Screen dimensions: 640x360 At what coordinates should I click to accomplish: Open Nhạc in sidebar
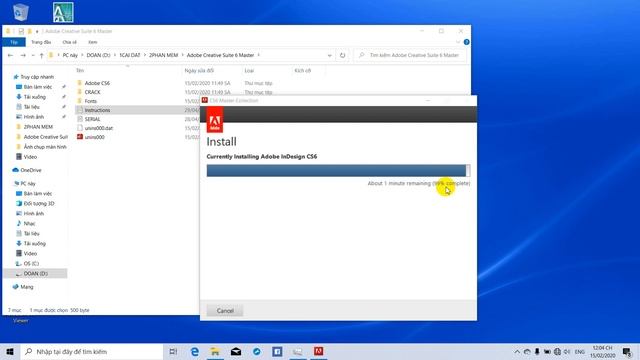[x=29, y=223]
